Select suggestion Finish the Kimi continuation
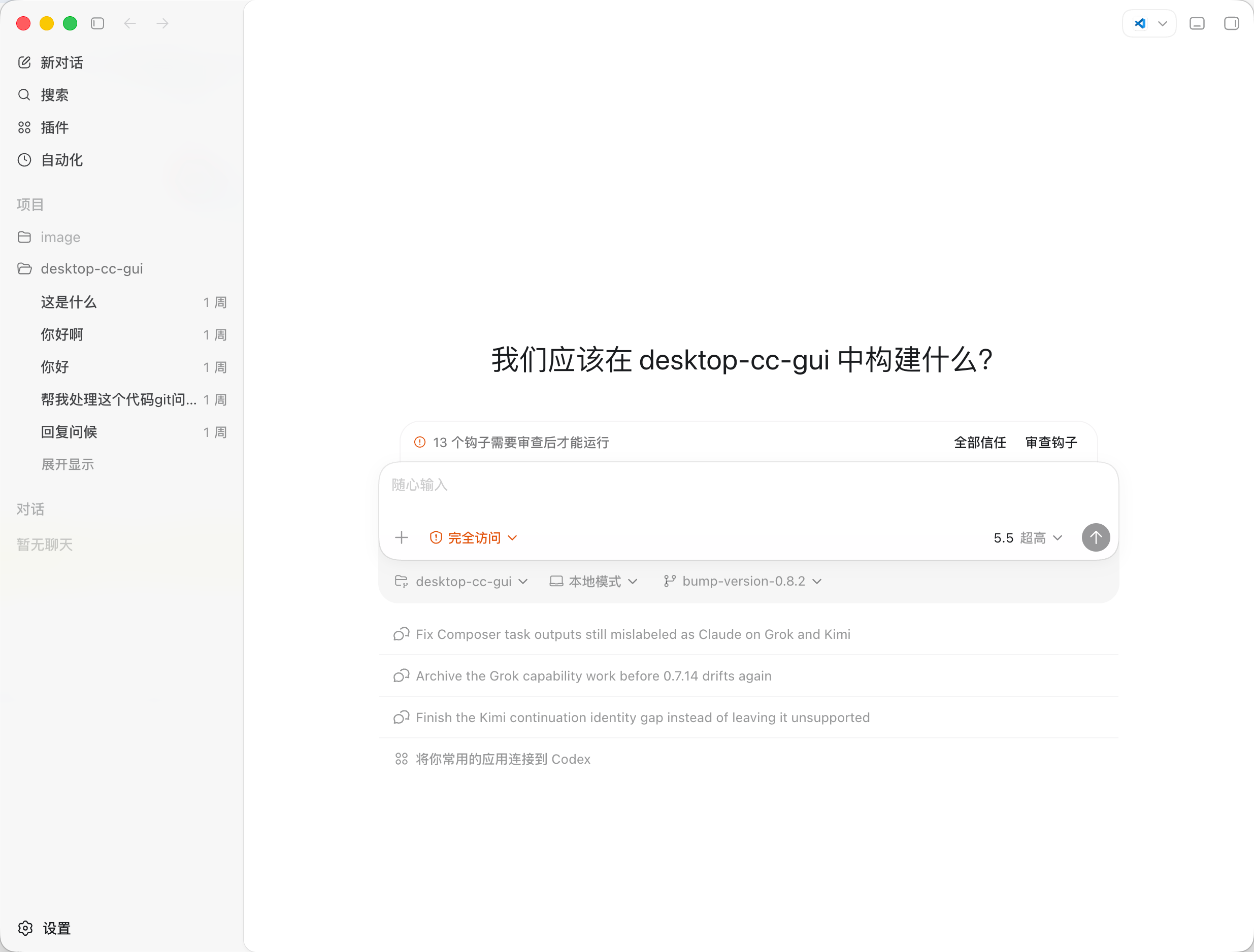Viewport: 1254px width, 952px height. (748, 718)
